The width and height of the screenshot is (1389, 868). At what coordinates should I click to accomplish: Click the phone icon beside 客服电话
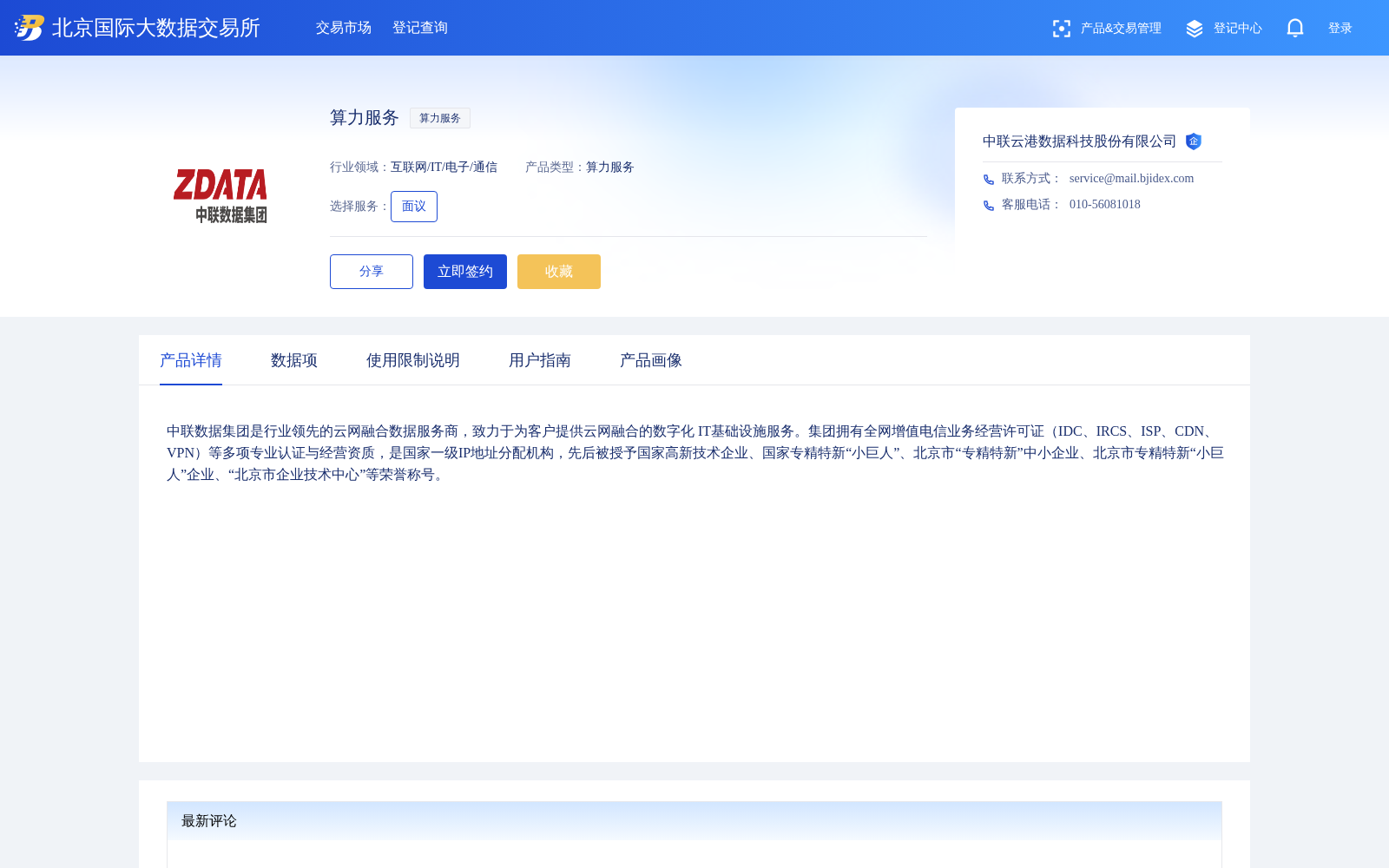(989, 206)
